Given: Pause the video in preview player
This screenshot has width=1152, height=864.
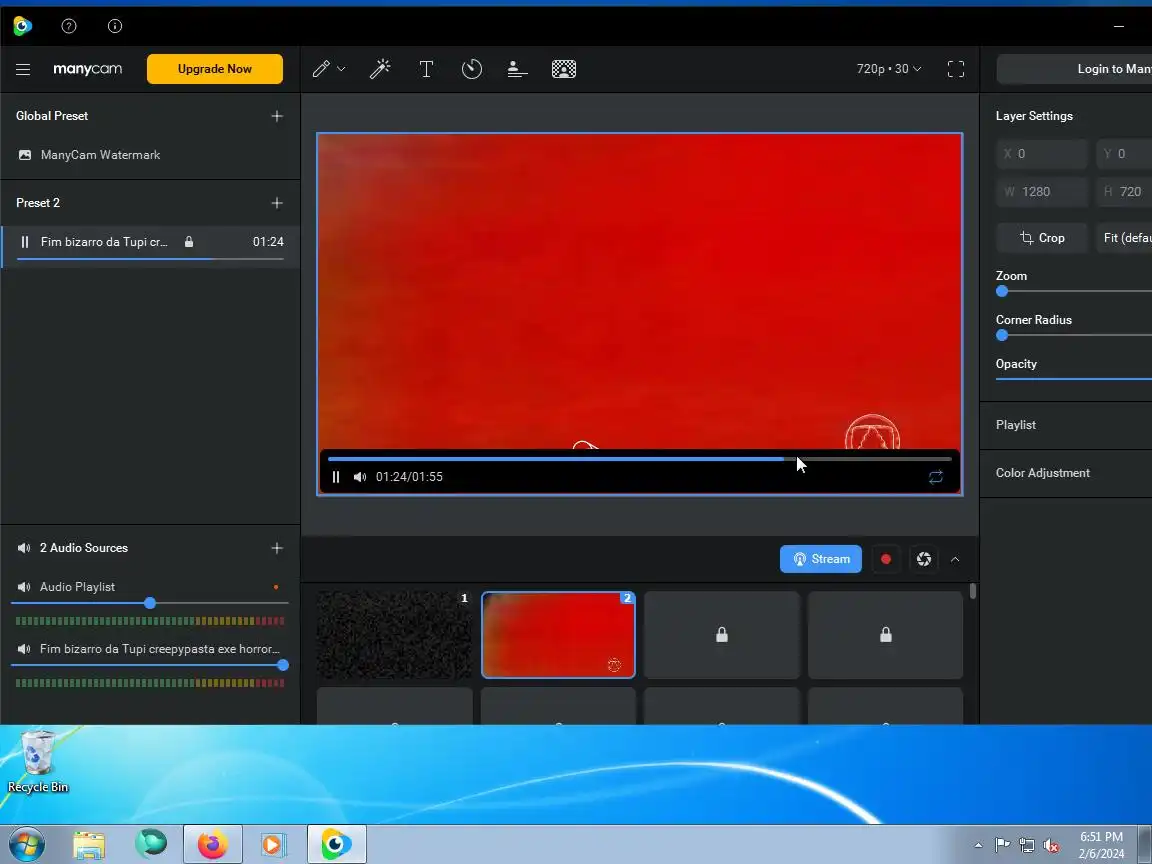Looking at the screenshot, I should [x=336, y=477].
